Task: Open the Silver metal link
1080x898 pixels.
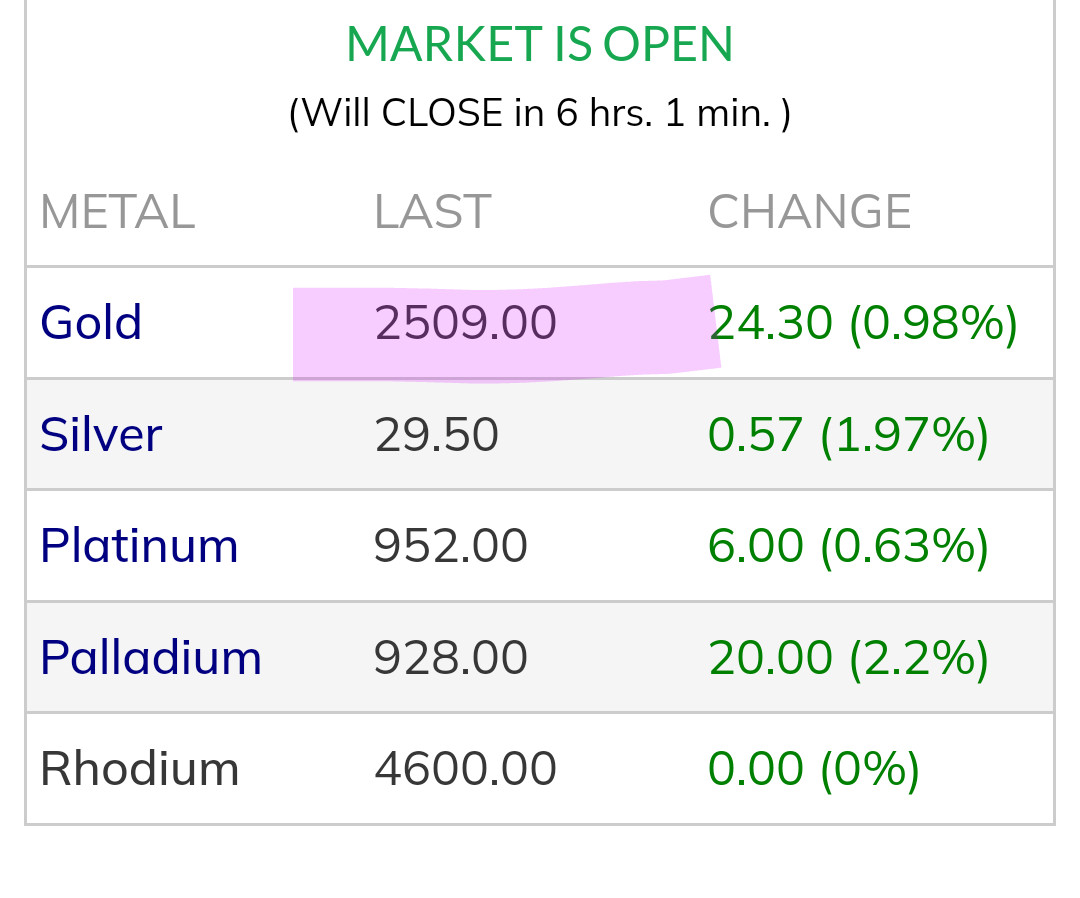Action: pyautogui.click(x=100, y=435)
